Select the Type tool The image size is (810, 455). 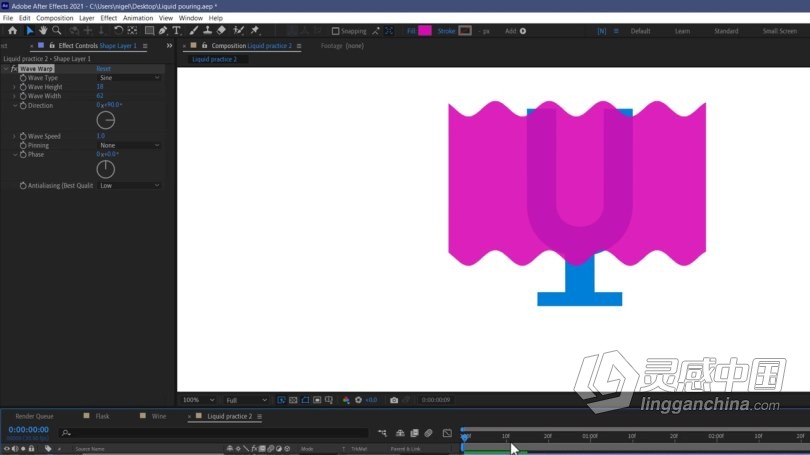tap(177, 30)
